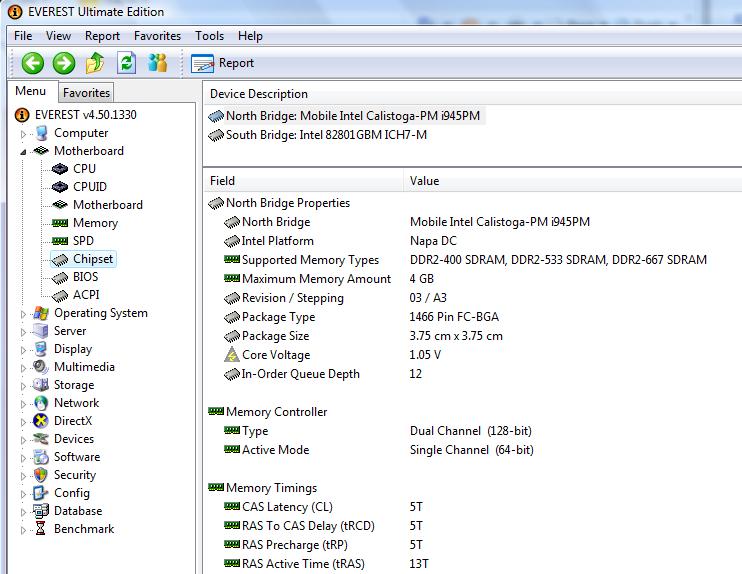Image resolution: width=742 pixels, height=574 pixels.
Task: Select the ACPI tree item
Action: (x=86, y=295)
